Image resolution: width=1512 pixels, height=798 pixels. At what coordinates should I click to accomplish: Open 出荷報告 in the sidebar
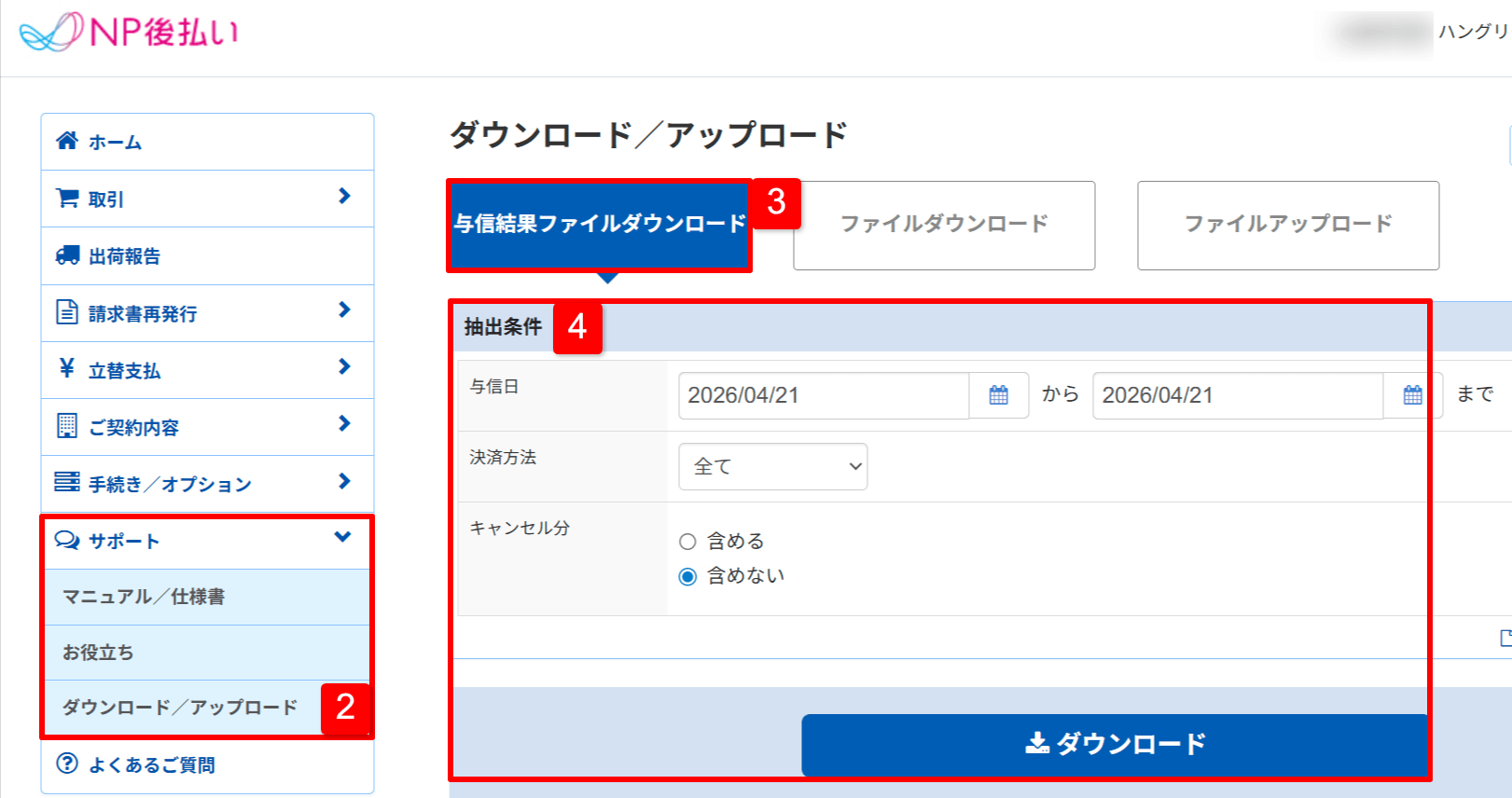[x=207, y=256]
